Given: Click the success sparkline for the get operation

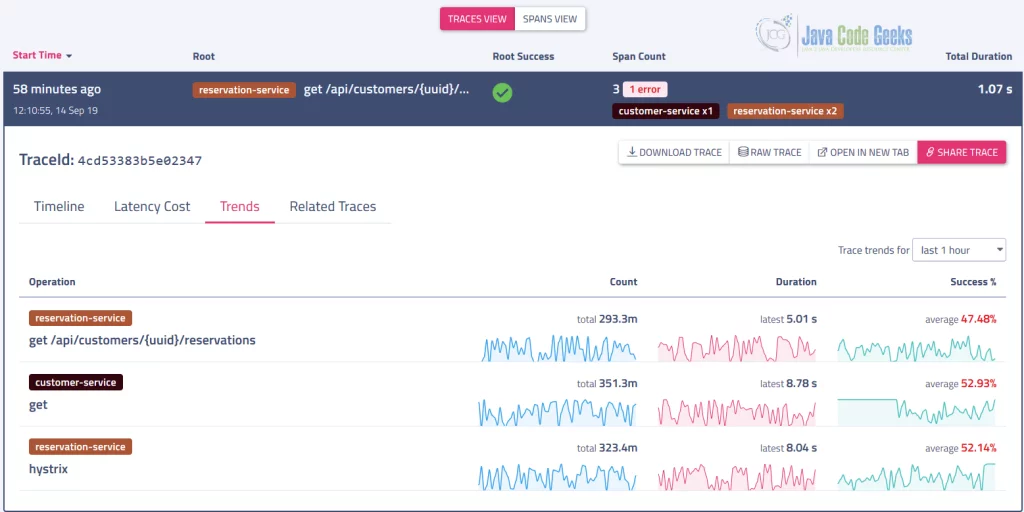Looking at the screenshot, I should pyautogui.click(x=917, y=411).
